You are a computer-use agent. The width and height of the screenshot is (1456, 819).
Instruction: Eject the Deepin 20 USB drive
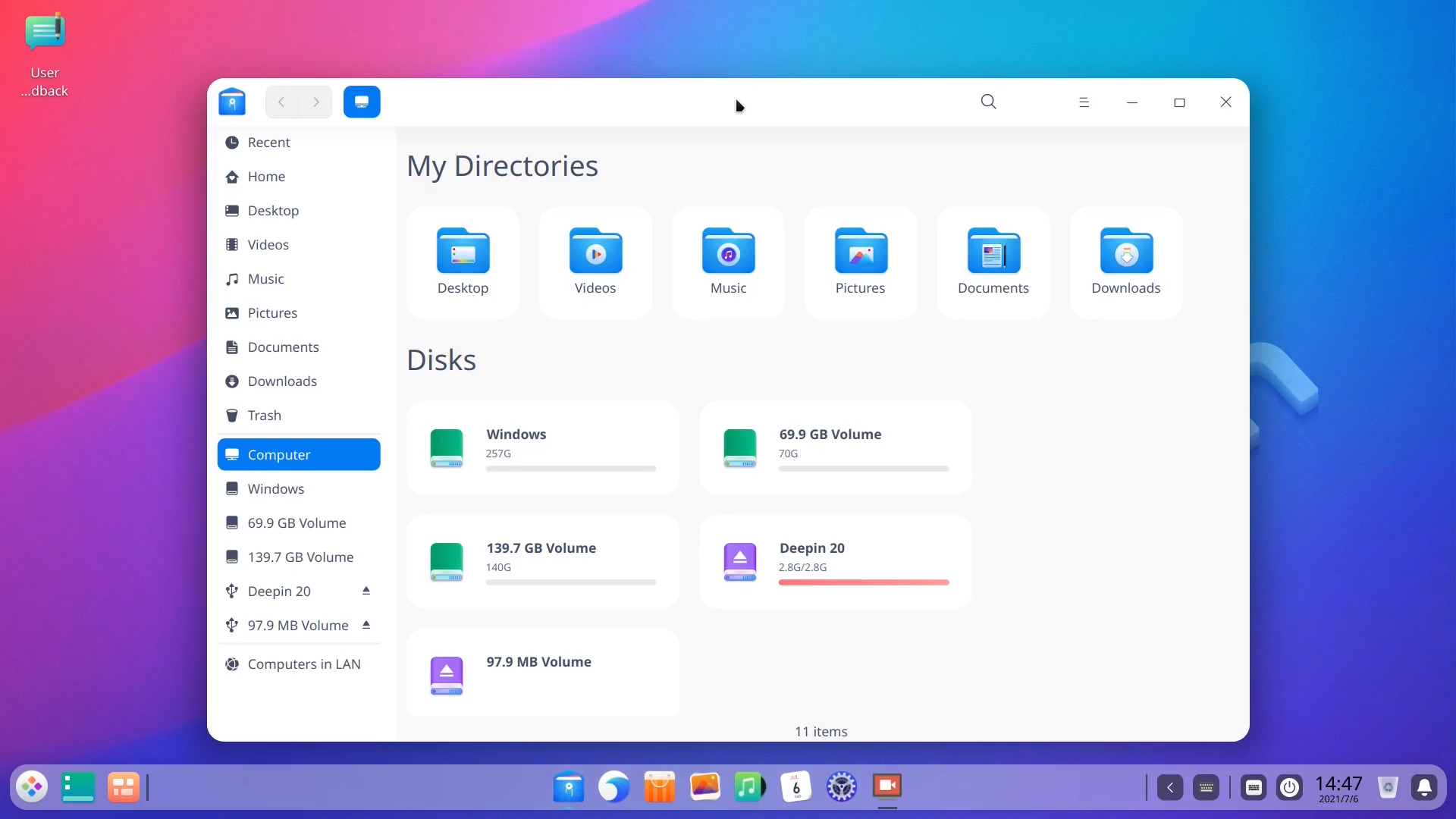[366, 591]
